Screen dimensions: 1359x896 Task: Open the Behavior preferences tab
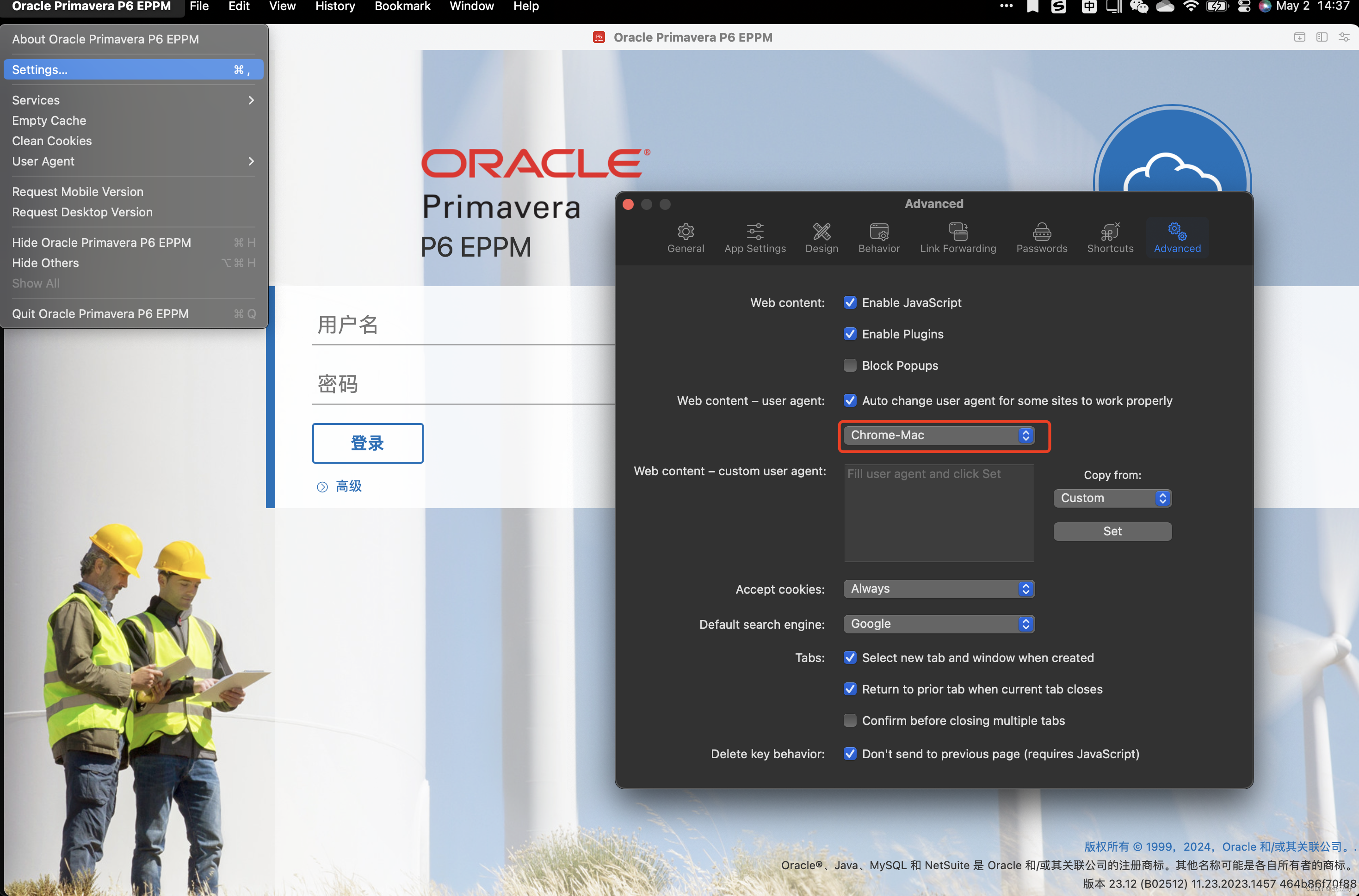click(879, 238)
